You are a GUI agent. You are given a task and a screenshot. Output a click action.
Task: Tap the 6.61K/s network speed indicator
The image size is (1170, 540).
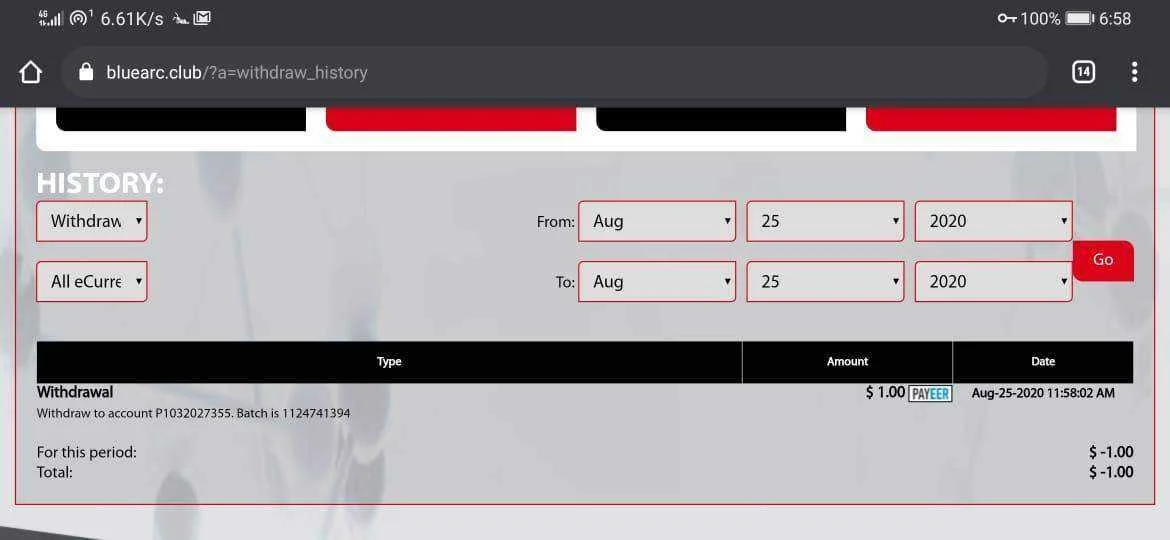(132, 19)
